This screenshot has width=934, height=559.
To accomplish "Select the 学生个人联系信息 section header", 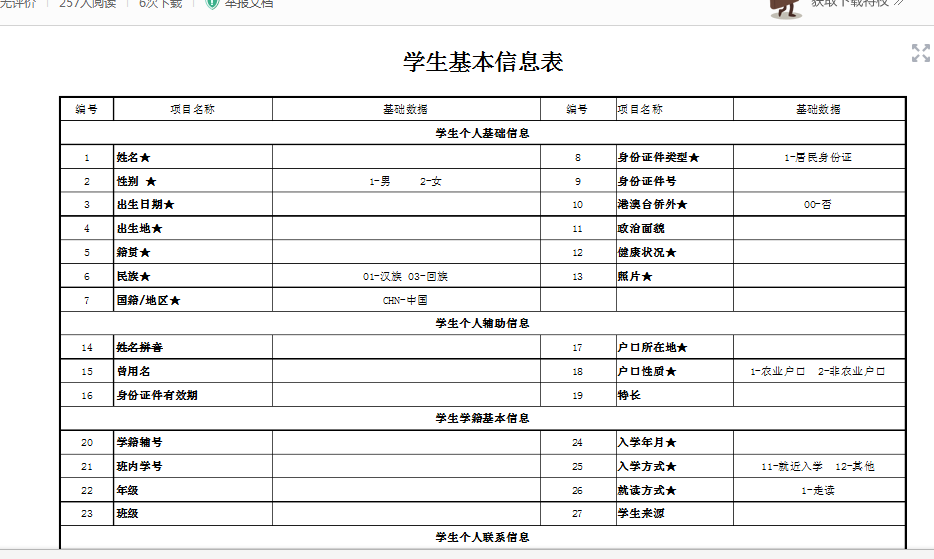I will pyautogui.click(x=482, y=537).
